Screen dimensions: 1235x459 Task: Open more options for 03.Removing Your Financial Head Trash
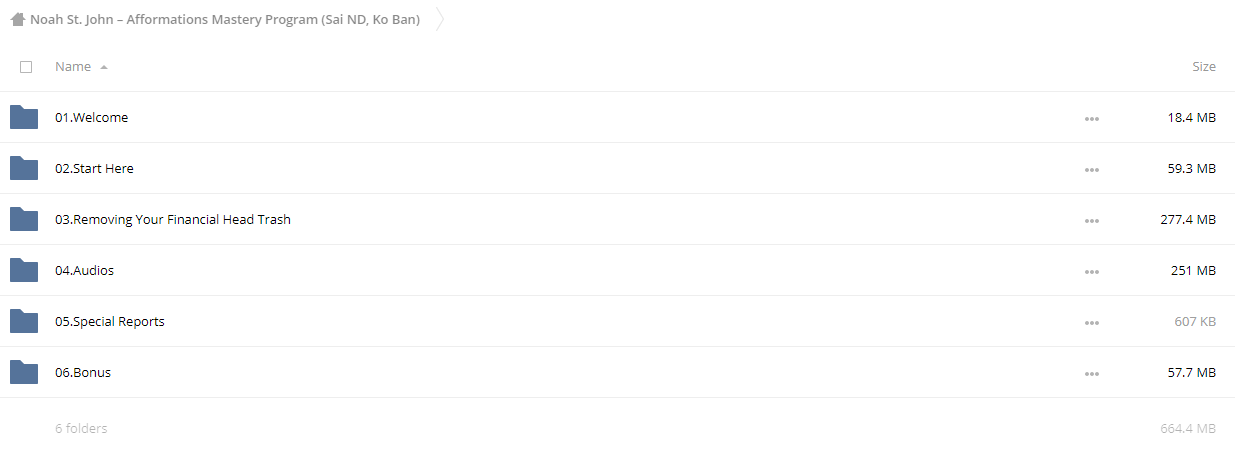pos(1091,221)
